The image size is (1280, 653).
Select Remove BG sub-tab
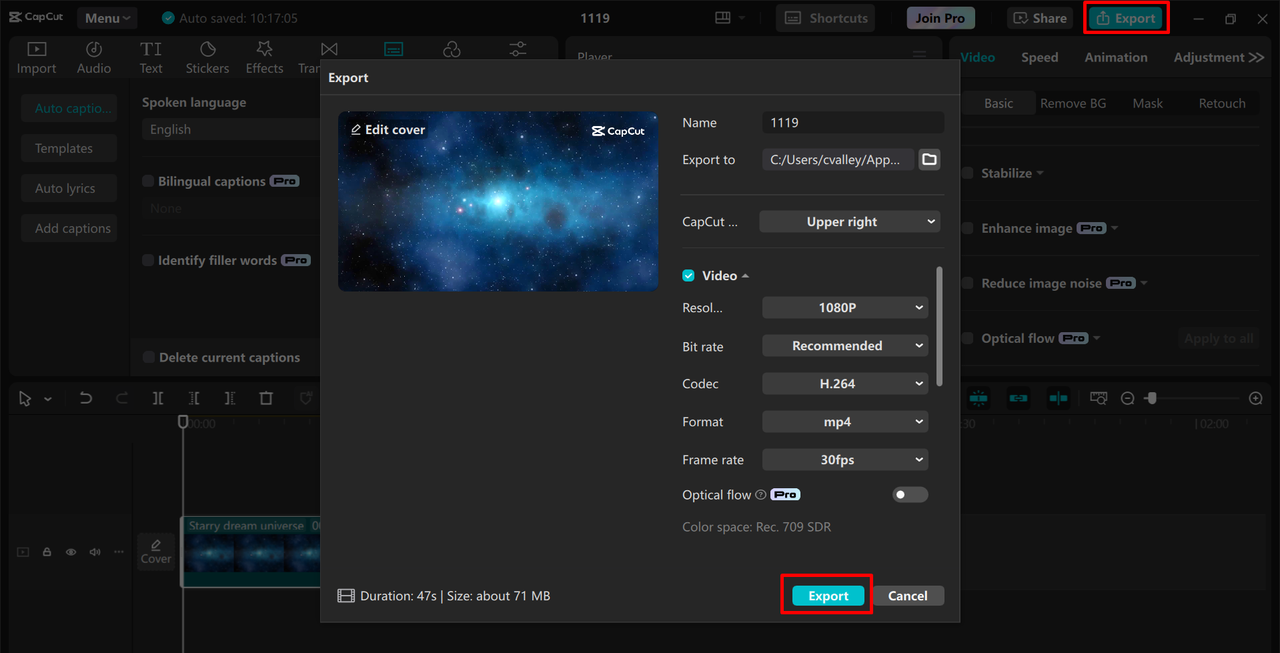coord(1073,104)
